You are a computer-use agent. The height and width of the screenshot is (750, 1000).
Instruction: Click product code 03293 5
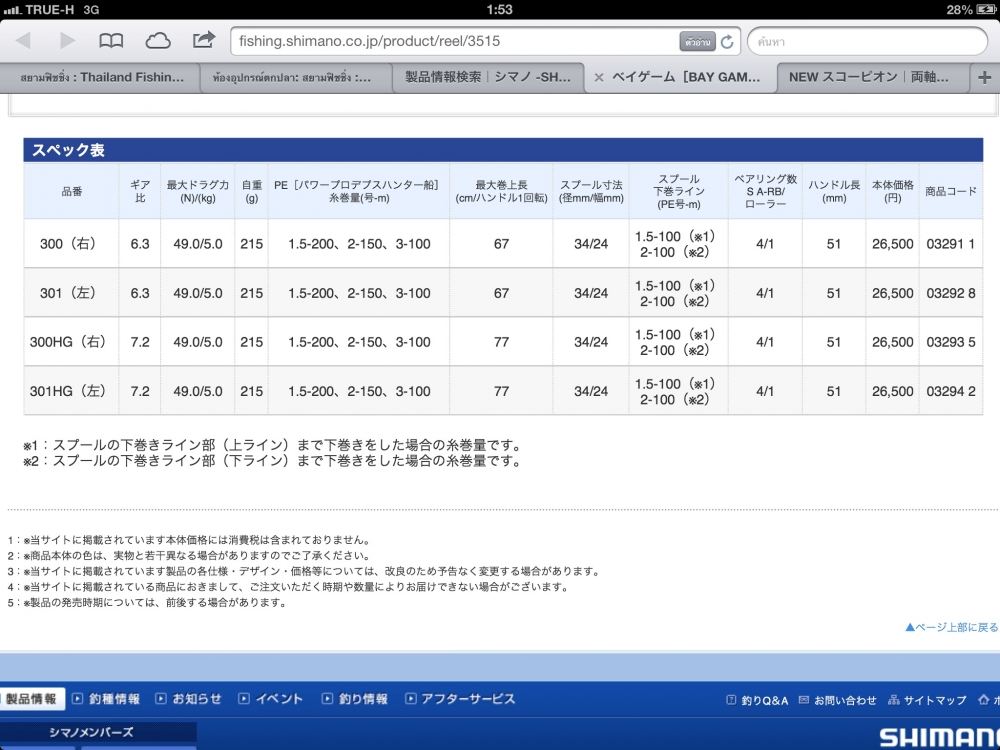950,342
